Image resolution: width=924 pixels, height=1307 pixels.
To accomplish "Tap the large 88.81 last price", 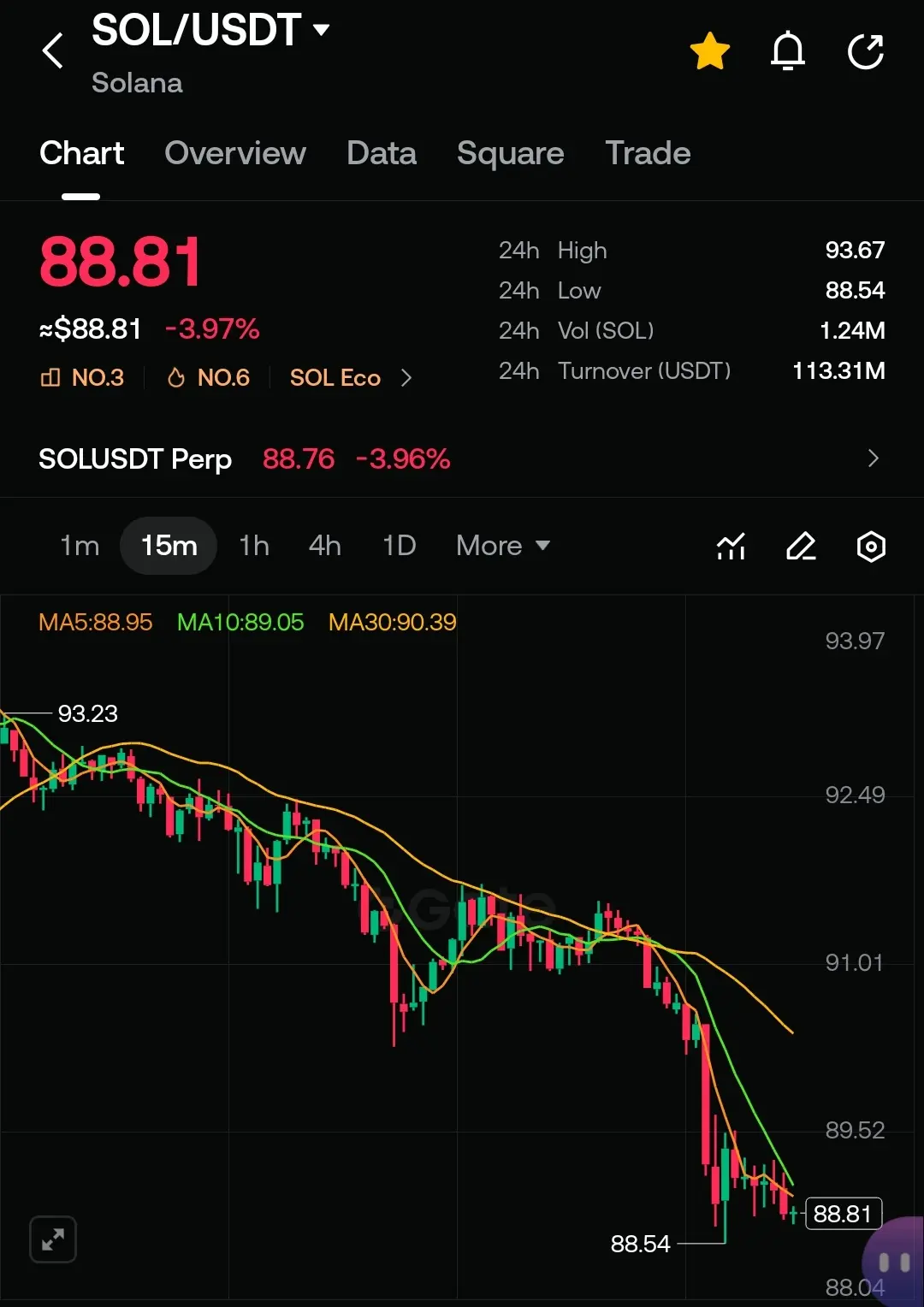I will [x=121, y=262].
